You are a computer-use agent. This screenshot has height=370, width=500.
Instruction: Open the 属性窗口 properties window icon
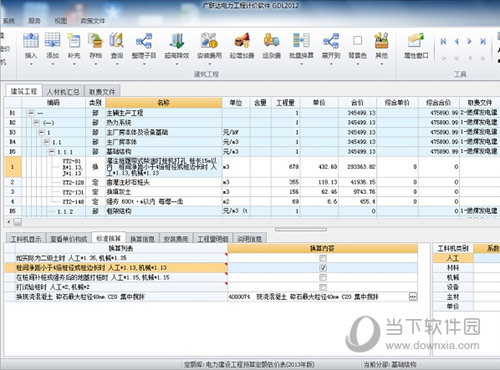point(416,41)
